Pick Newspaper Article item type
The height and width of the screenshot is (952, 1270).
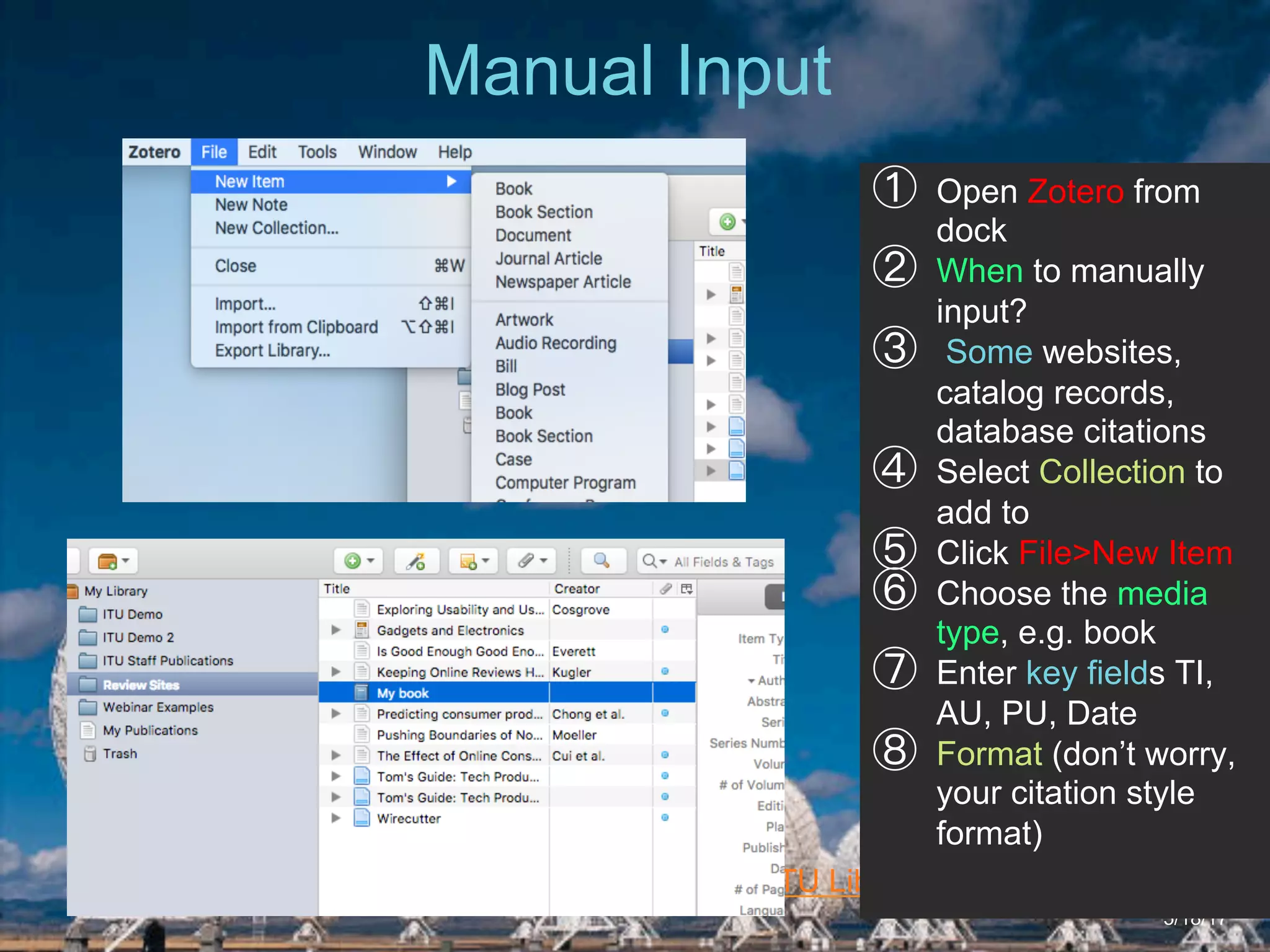coord(563,282)
